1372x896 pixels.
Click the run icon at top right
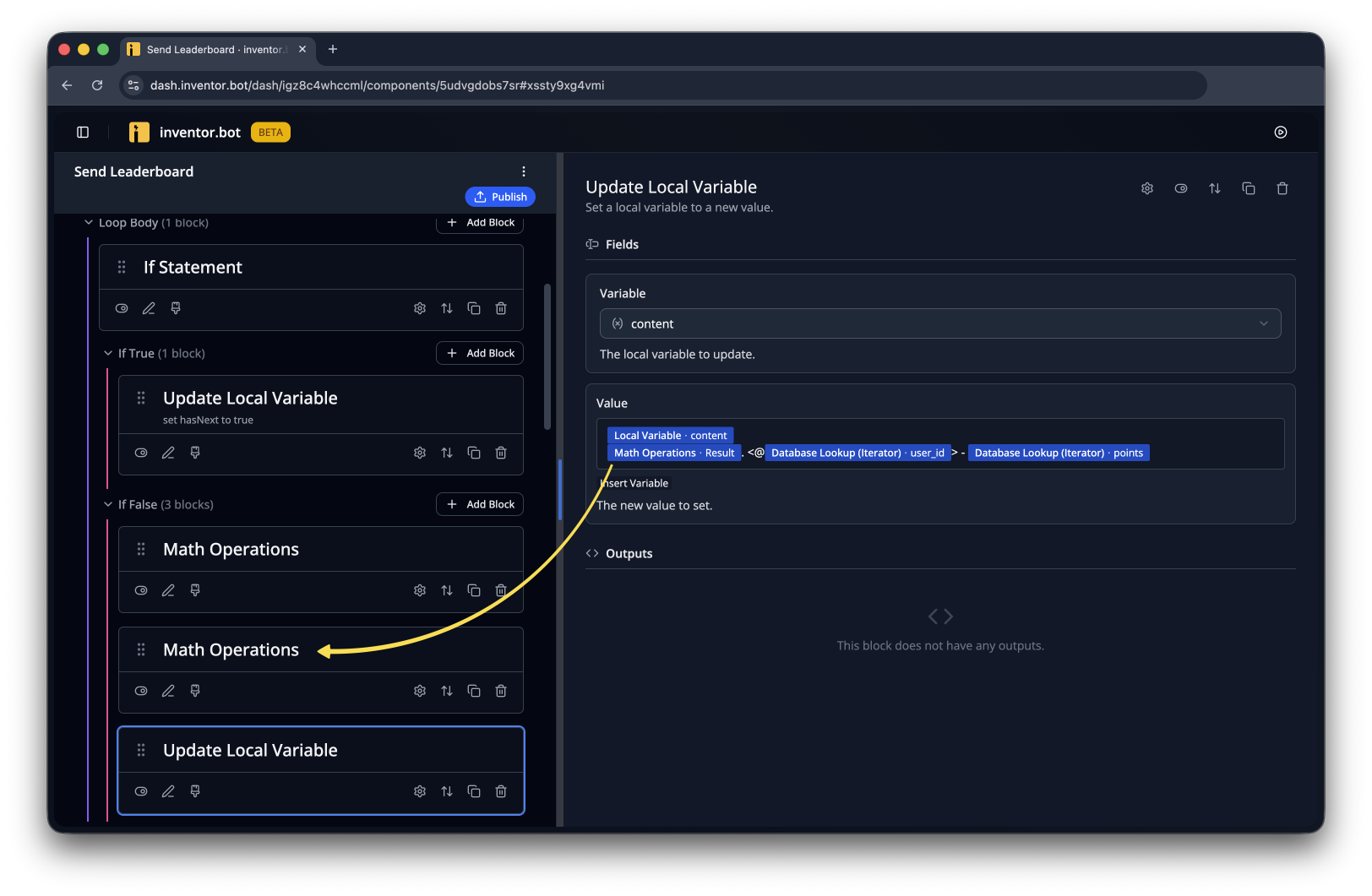click(x=1281, y=132)
